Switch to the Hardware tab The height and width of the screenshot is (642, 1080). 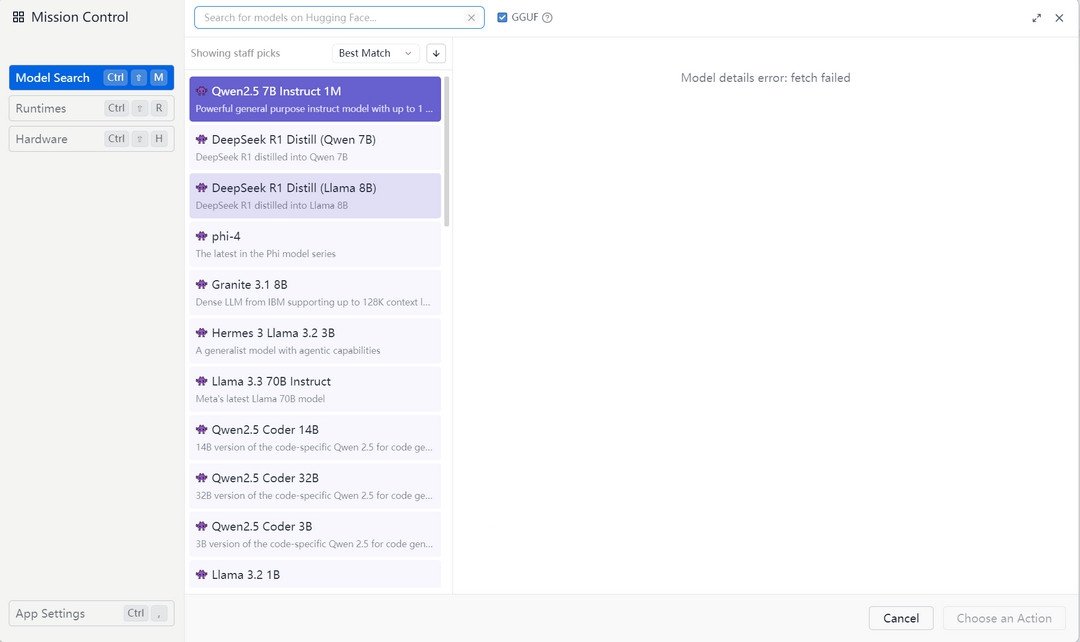tap(91, 138)
